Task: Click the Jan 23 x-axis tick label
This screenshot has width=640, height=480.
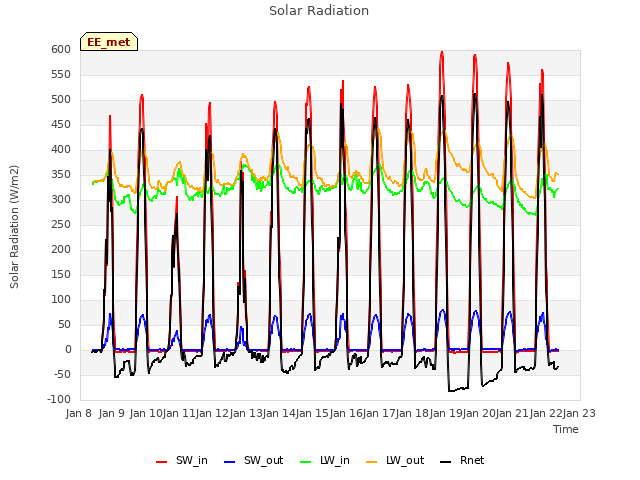Action: pos(580,413)
